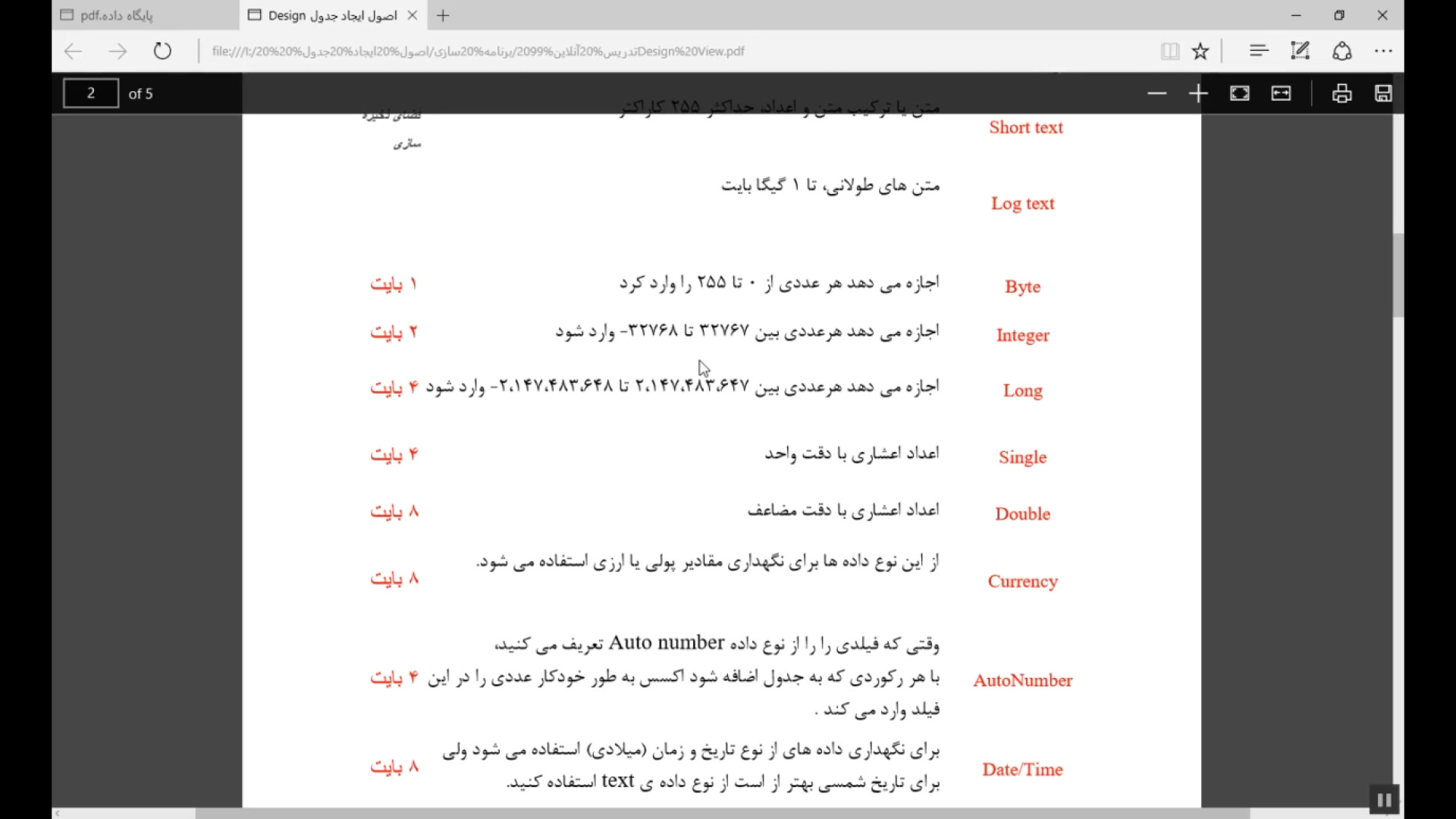Print the PDF document

pos(1341,94)
